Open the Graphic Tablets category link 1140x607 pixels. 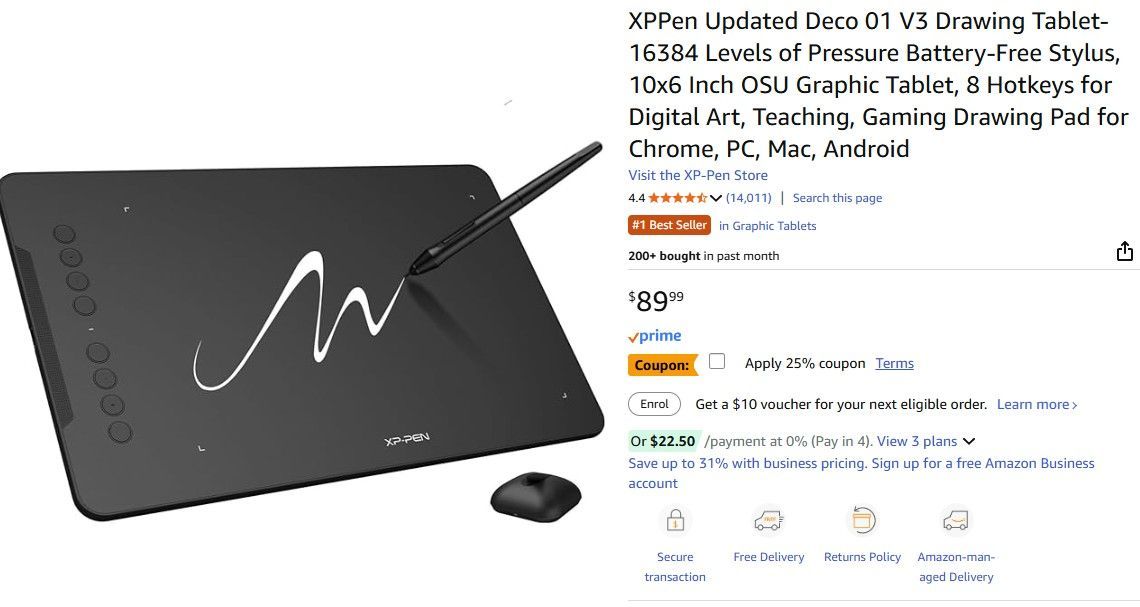768,226
